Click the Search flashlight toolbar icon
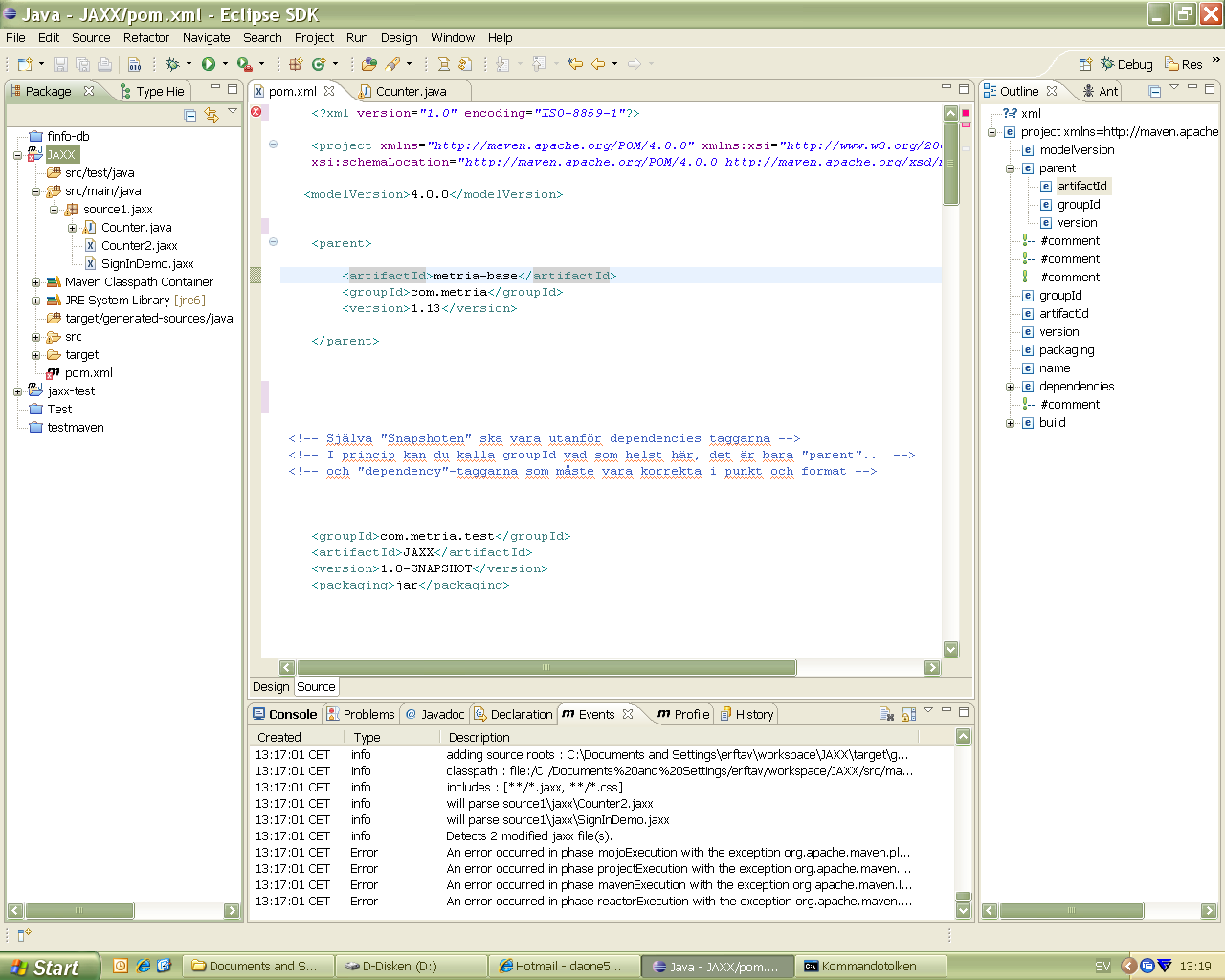 click(x=392, y=64)
